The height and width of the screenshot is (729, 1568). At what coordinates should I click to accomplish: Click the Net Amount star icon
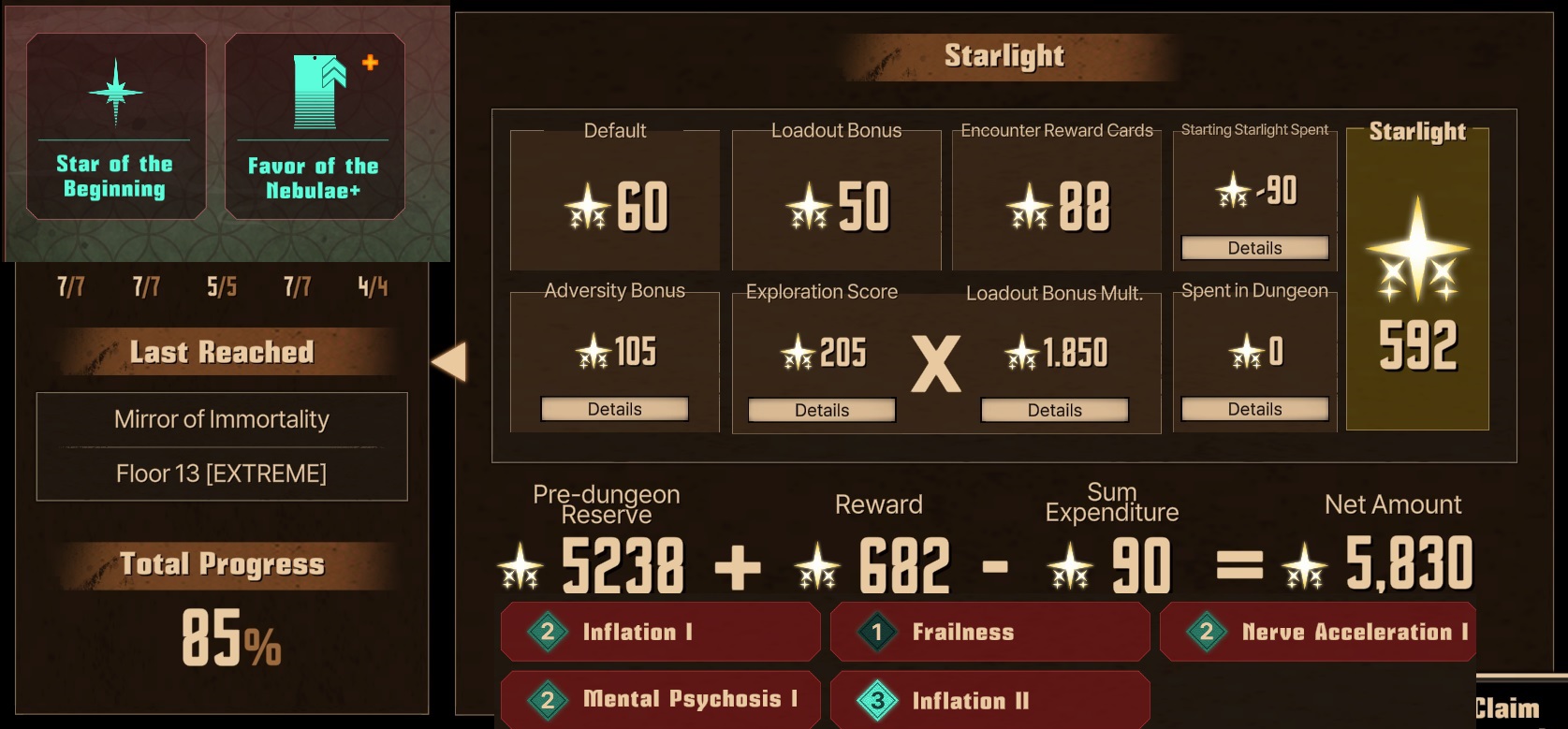(x=1304, y=566)
